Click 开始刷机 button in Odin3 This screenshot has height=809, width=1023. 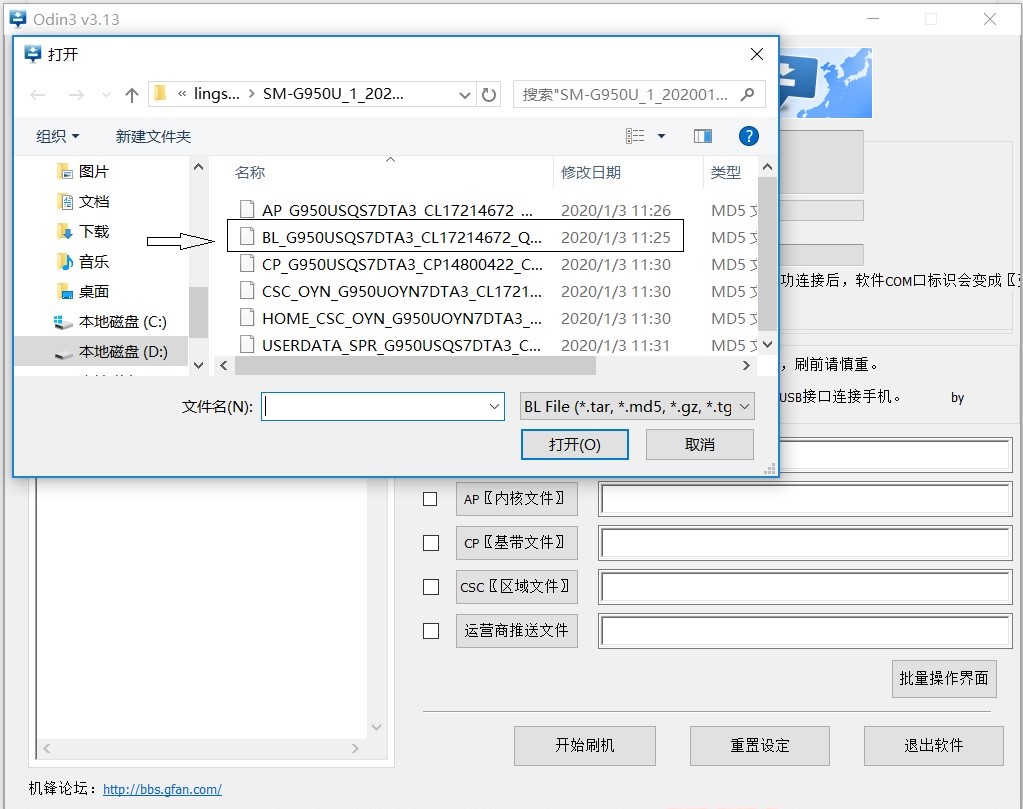pyautogui.click(x=585, y=746)
